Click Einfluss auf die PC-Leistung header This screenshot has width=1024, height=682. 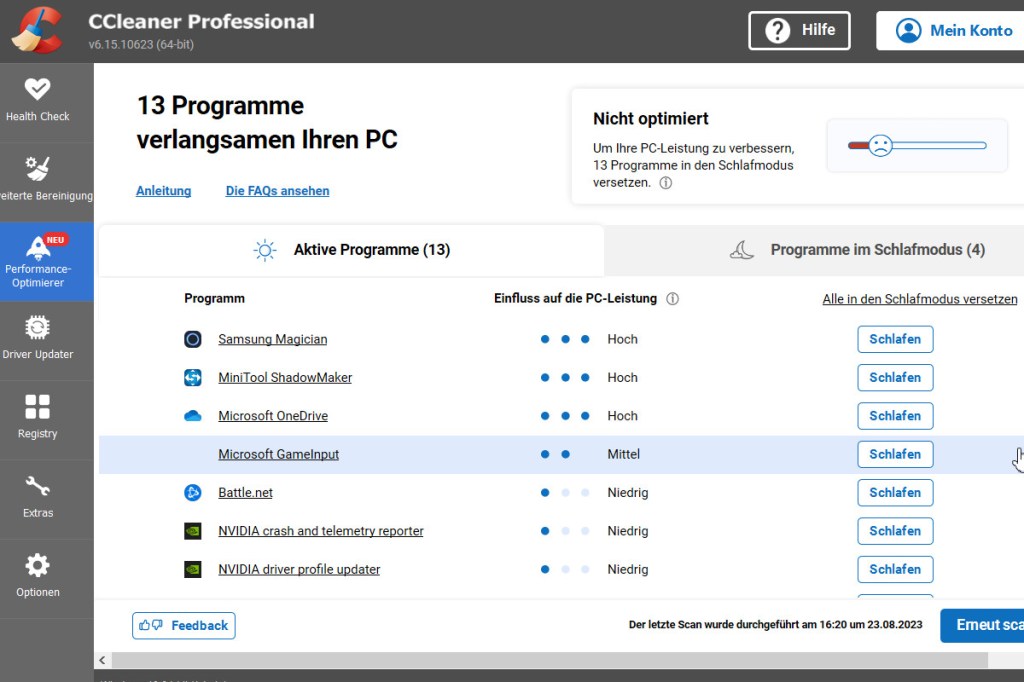[x=575, y=299]
